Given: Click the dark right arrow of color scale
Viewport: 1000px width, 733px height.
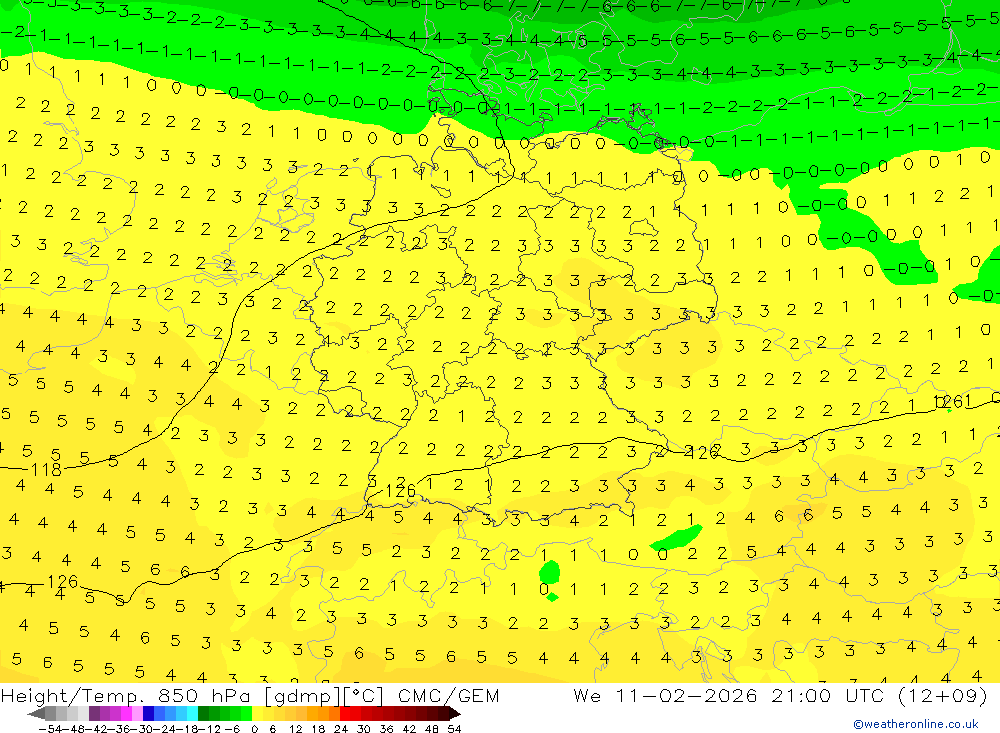Looking at the screenshot, I should tap(455, 713).
